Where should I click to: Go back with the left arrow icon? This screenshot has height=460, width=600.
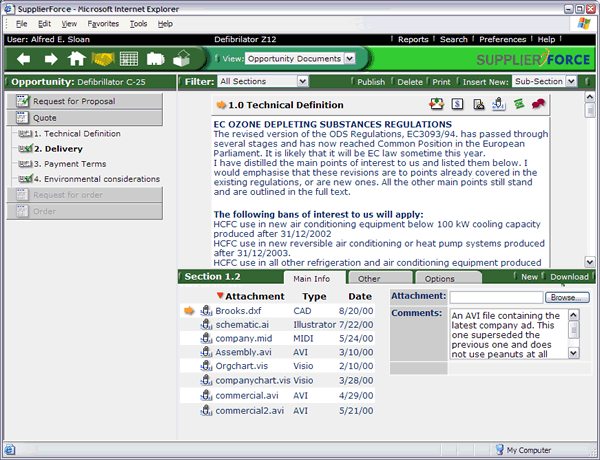(24, 59)
